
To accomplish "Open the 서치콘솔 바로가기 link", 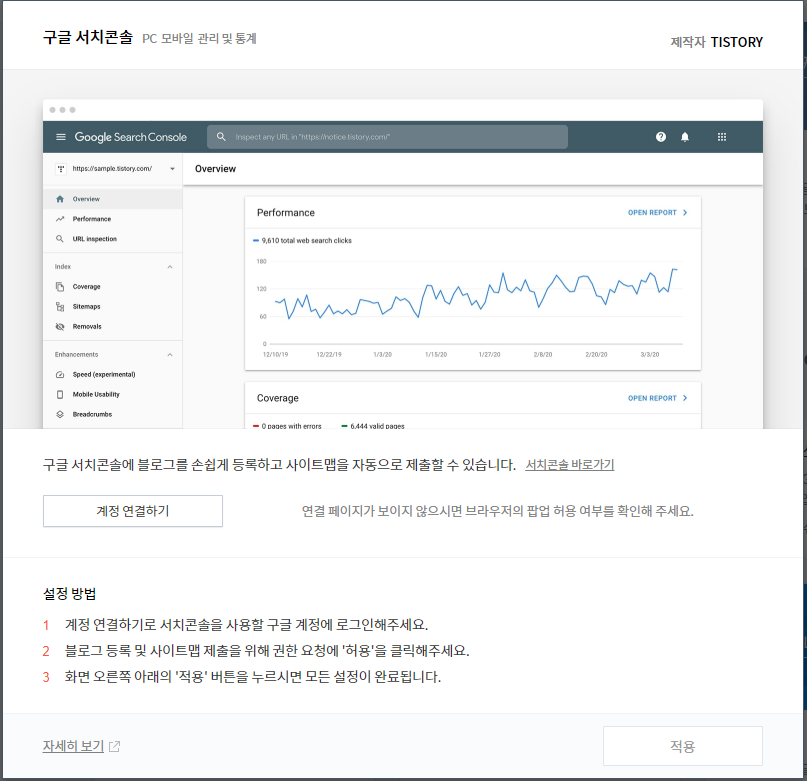I will tap(569, 464).
